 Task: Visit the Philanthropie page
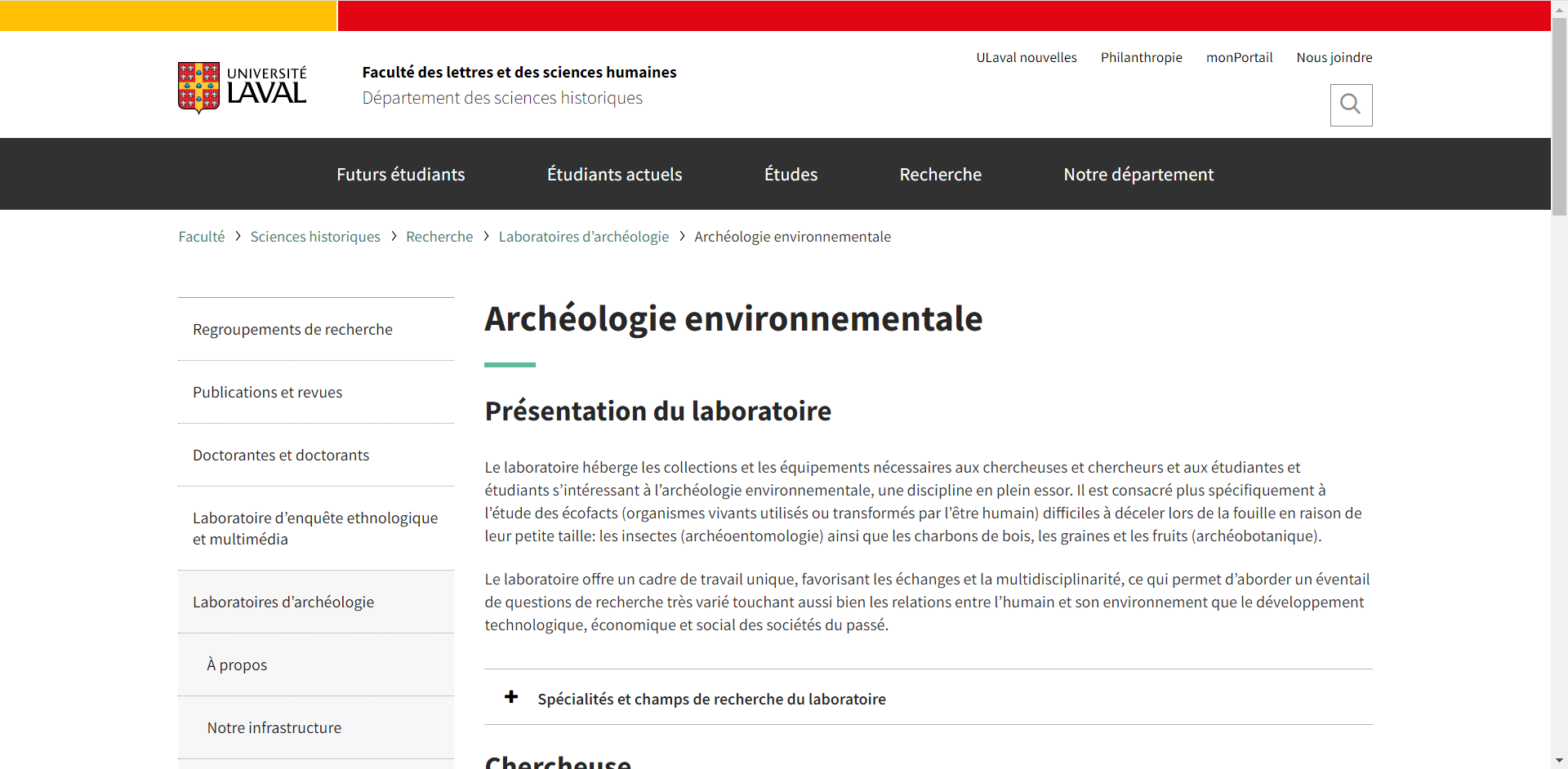1141,57
